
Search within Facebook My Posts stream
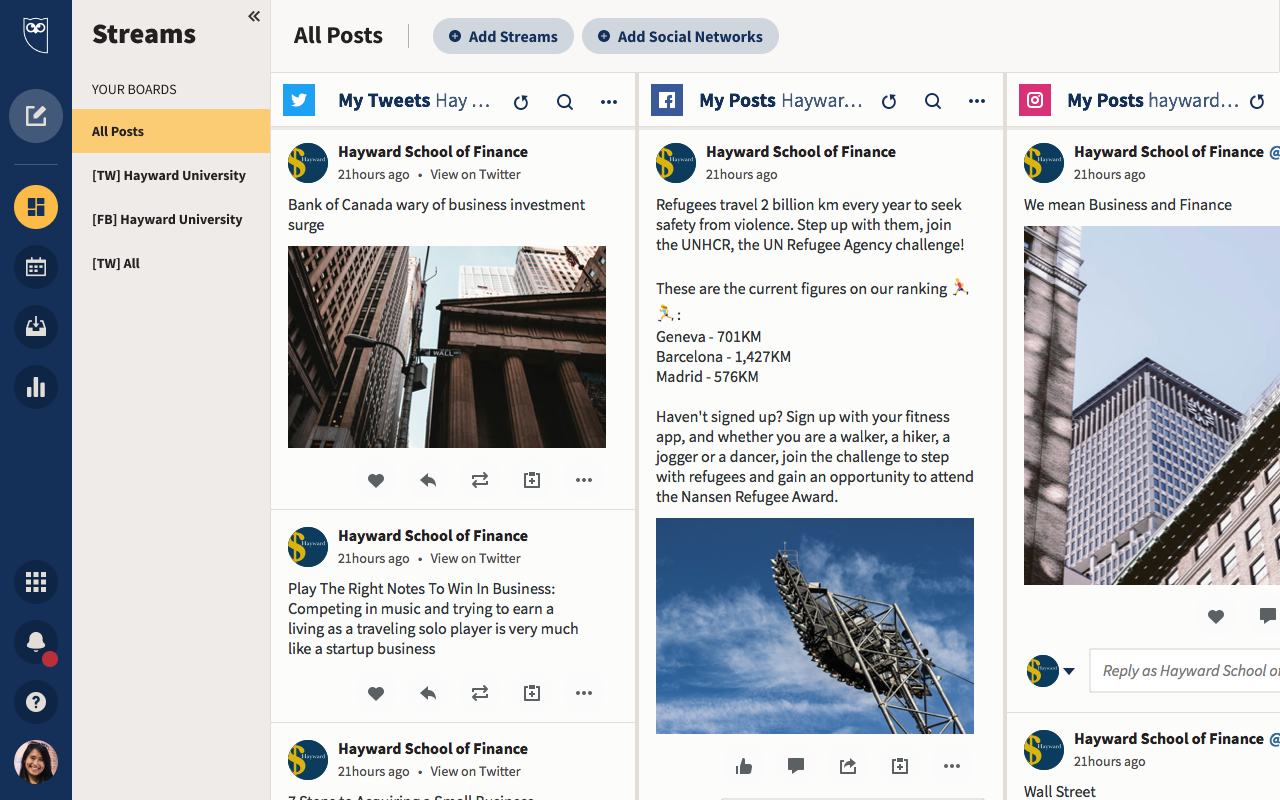tap(932, 101)
